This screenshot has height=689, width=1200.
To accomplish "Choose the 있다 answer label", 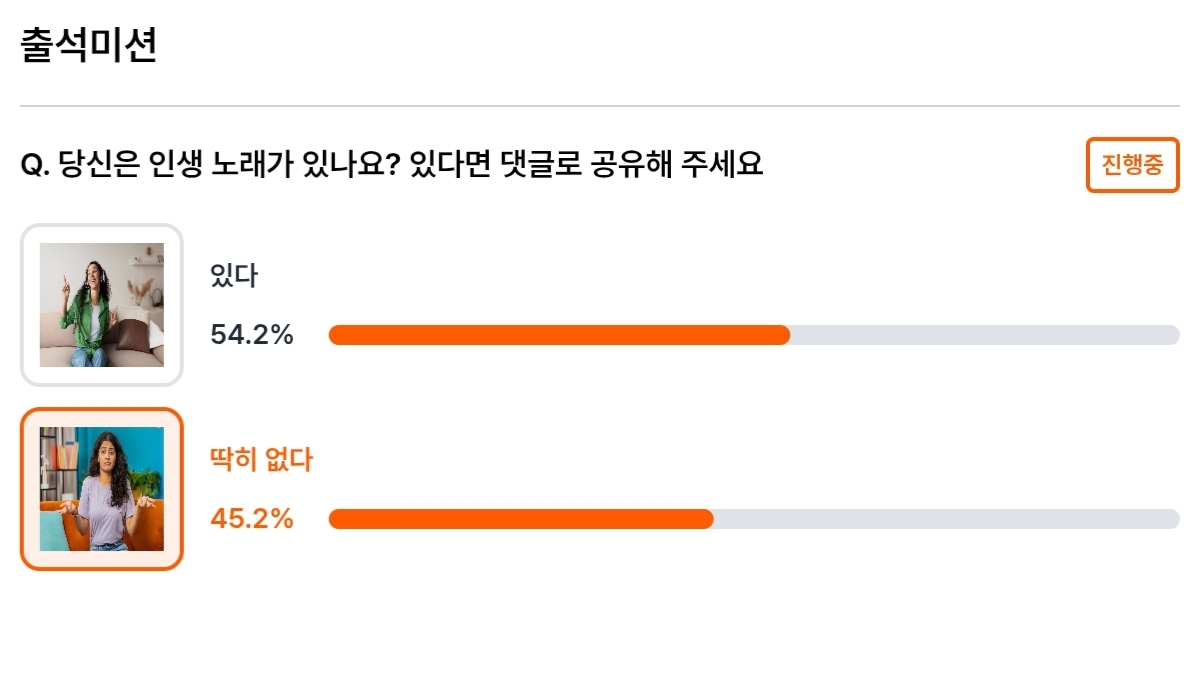I will coord(234,276).
